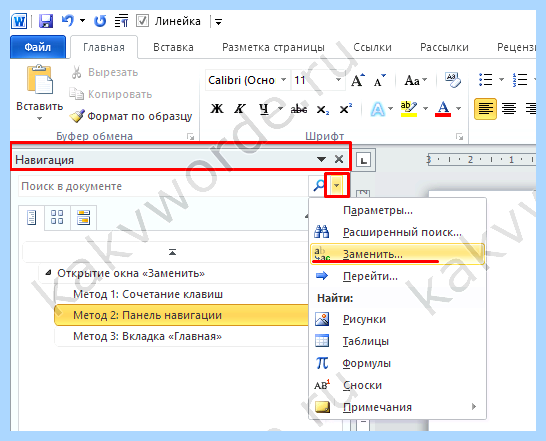The image size is (546, 441).
Task: Select align text left
Action: point(485,109)
